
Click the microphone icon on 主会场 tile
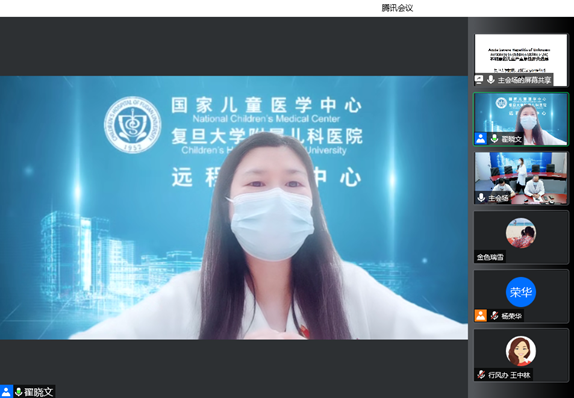[x=481, y=198]
